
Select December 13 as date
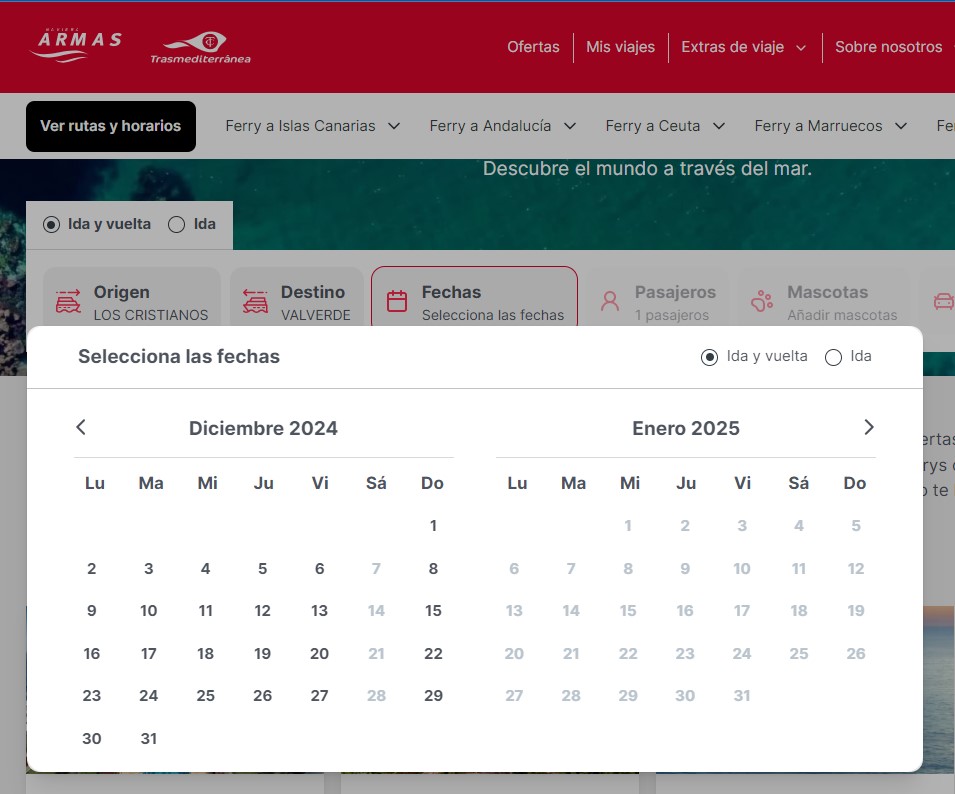pos(320,611)
